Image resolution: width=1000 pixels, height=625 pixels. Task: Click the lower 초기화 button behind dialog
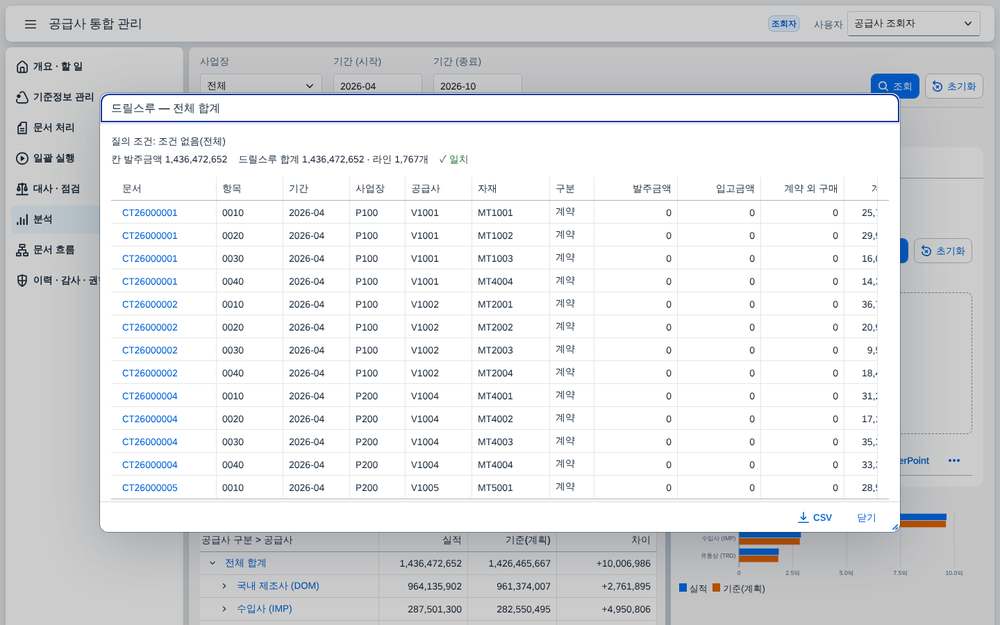[x=943, y=251]
